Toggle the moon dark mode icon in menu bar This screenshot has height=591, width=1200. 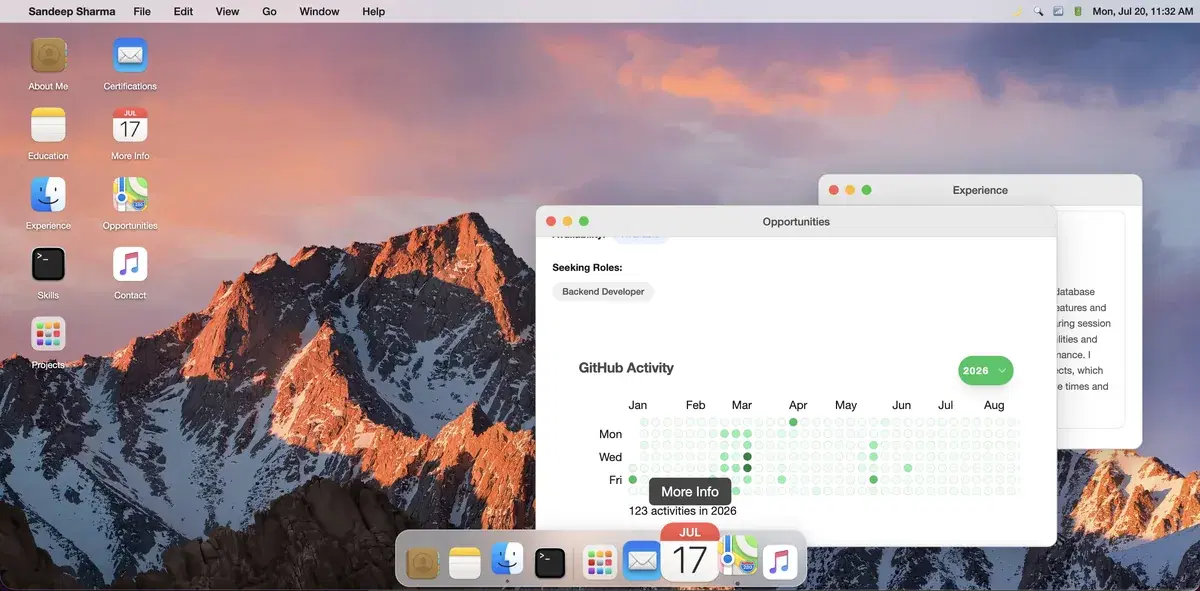click(1018, 11)
